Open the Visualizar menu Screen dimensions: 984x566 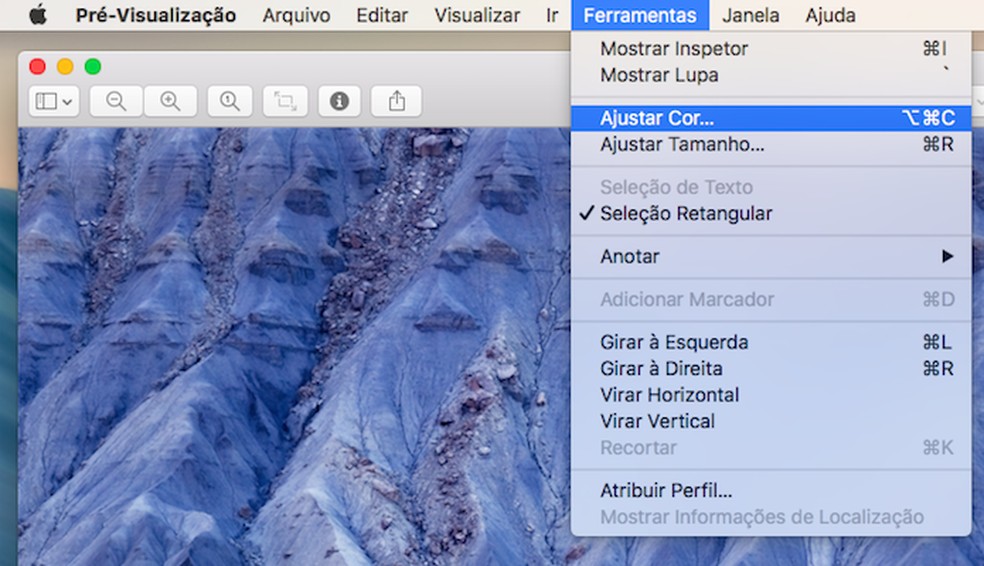477,15
